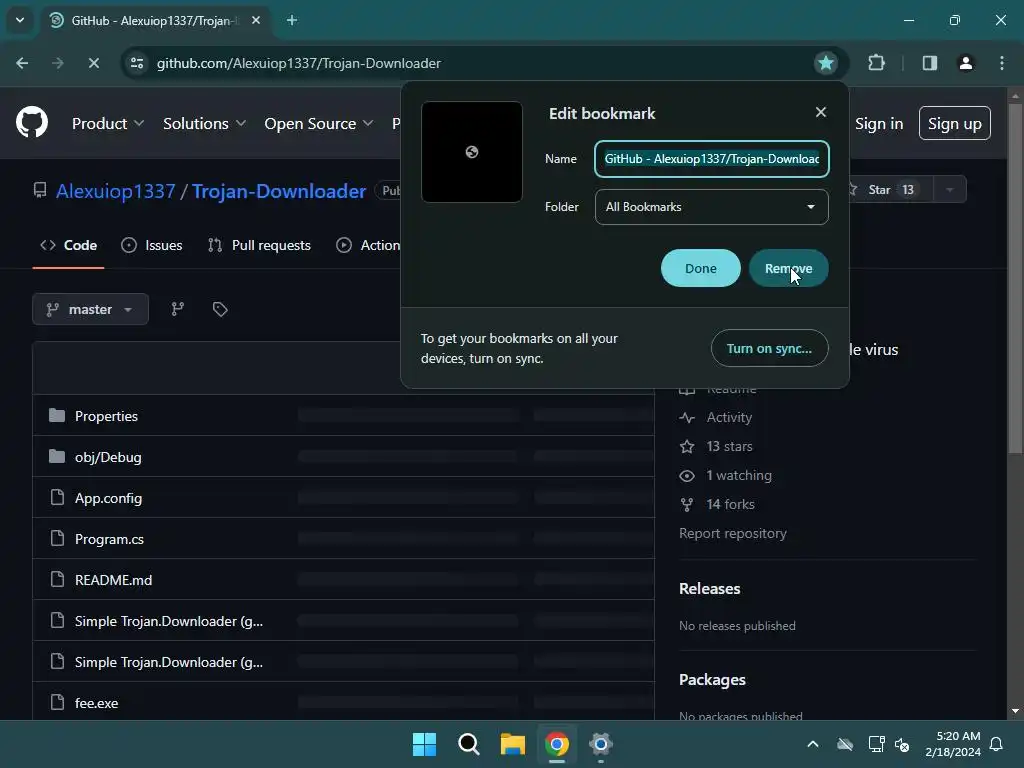Screen dimensions: 1024x768
Task: Click the Packages heading
Action: pos(712,680)
